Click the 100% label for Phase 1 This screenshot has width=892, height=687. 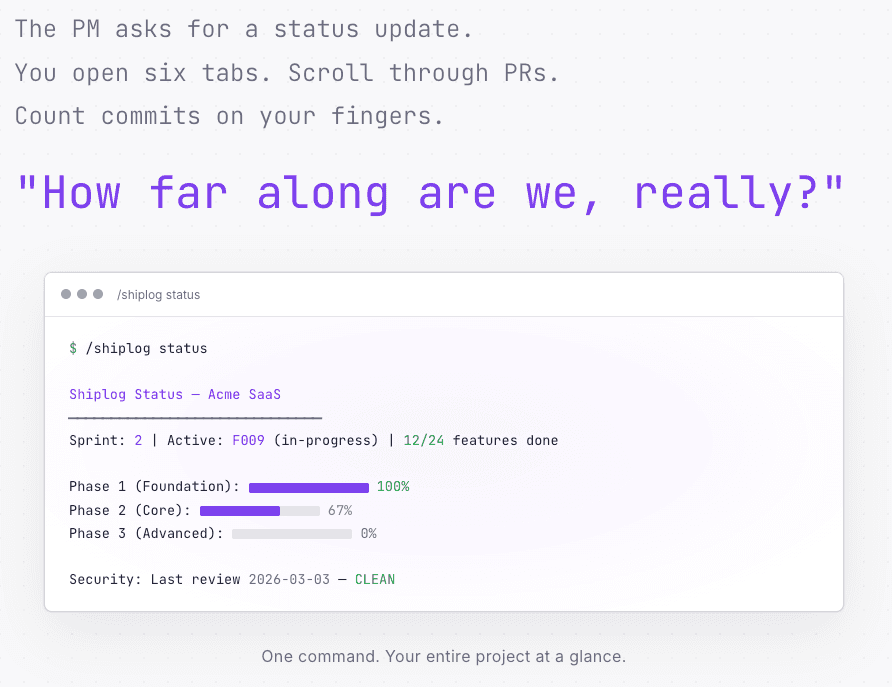point(393,487)
